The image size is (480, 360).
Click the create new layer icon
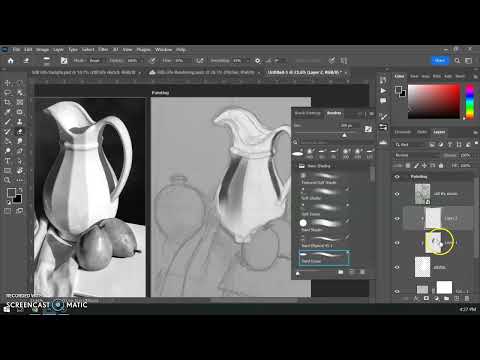(x=457, y=298)
